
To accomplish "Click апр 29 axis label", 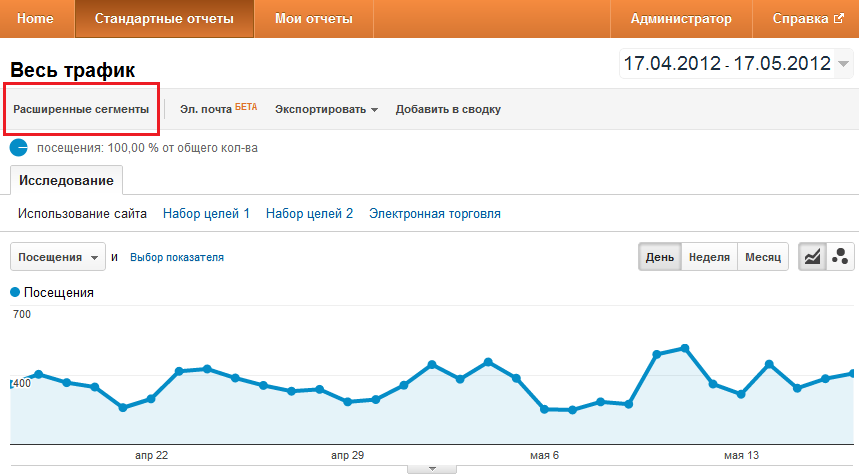I will 347,455.
